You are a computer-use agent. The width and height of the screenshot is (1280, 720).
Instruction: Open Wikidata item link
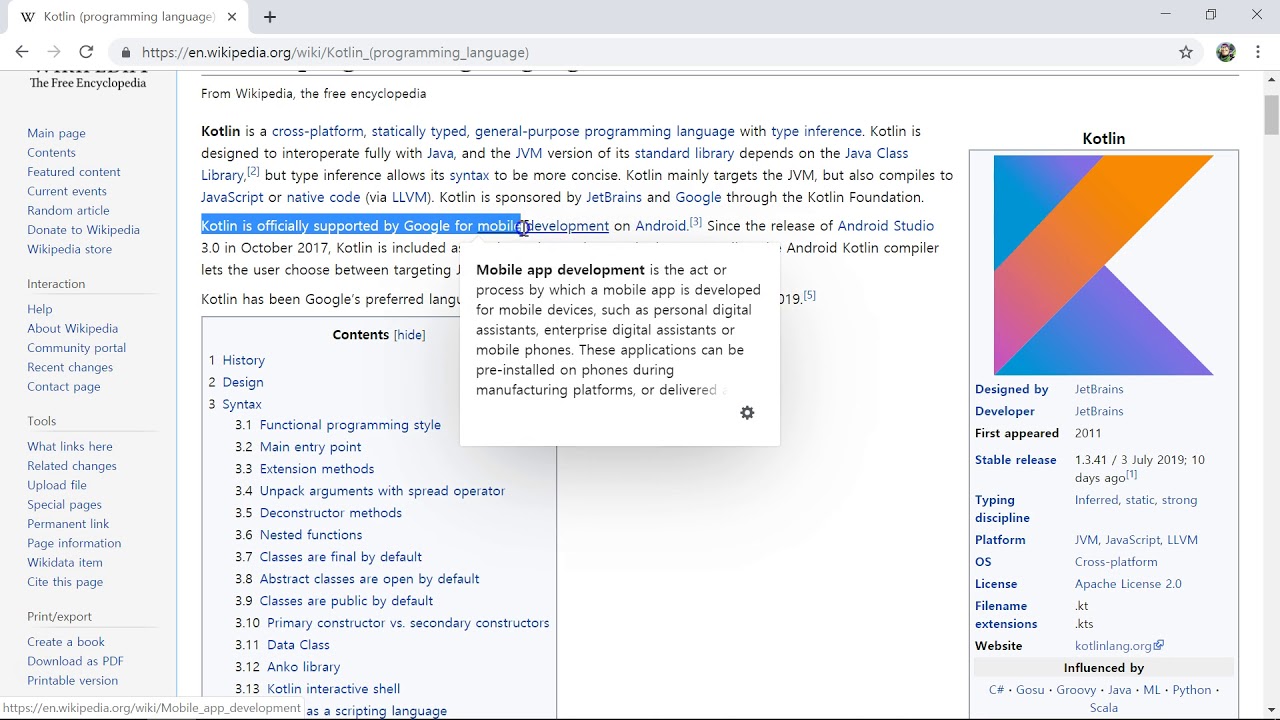tap(65, 562)
